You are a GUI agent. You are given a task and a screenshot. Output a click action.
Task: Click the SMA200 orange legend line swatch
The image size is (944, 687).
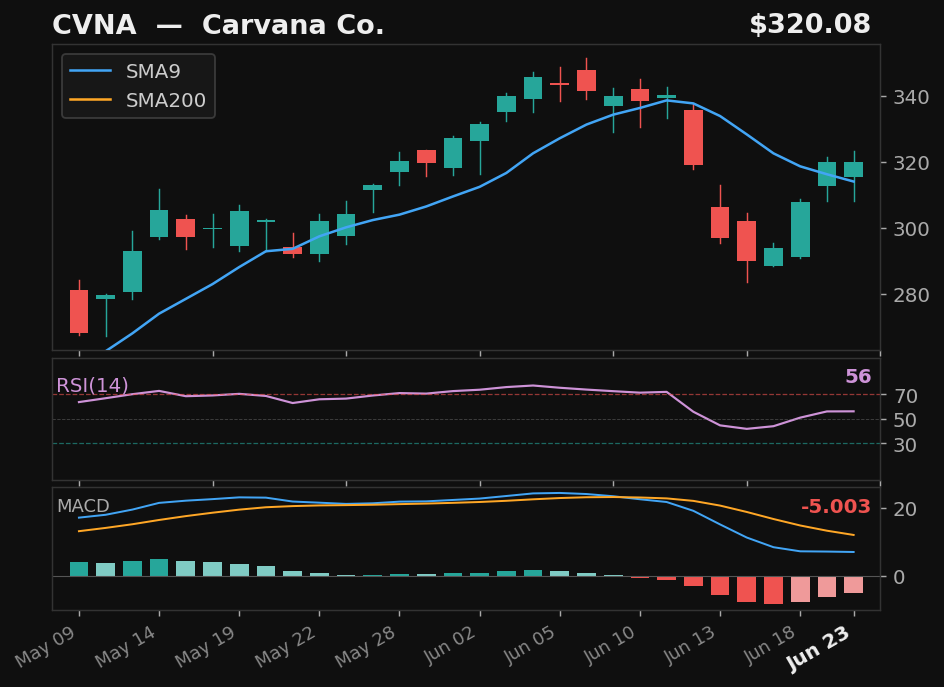91,99
